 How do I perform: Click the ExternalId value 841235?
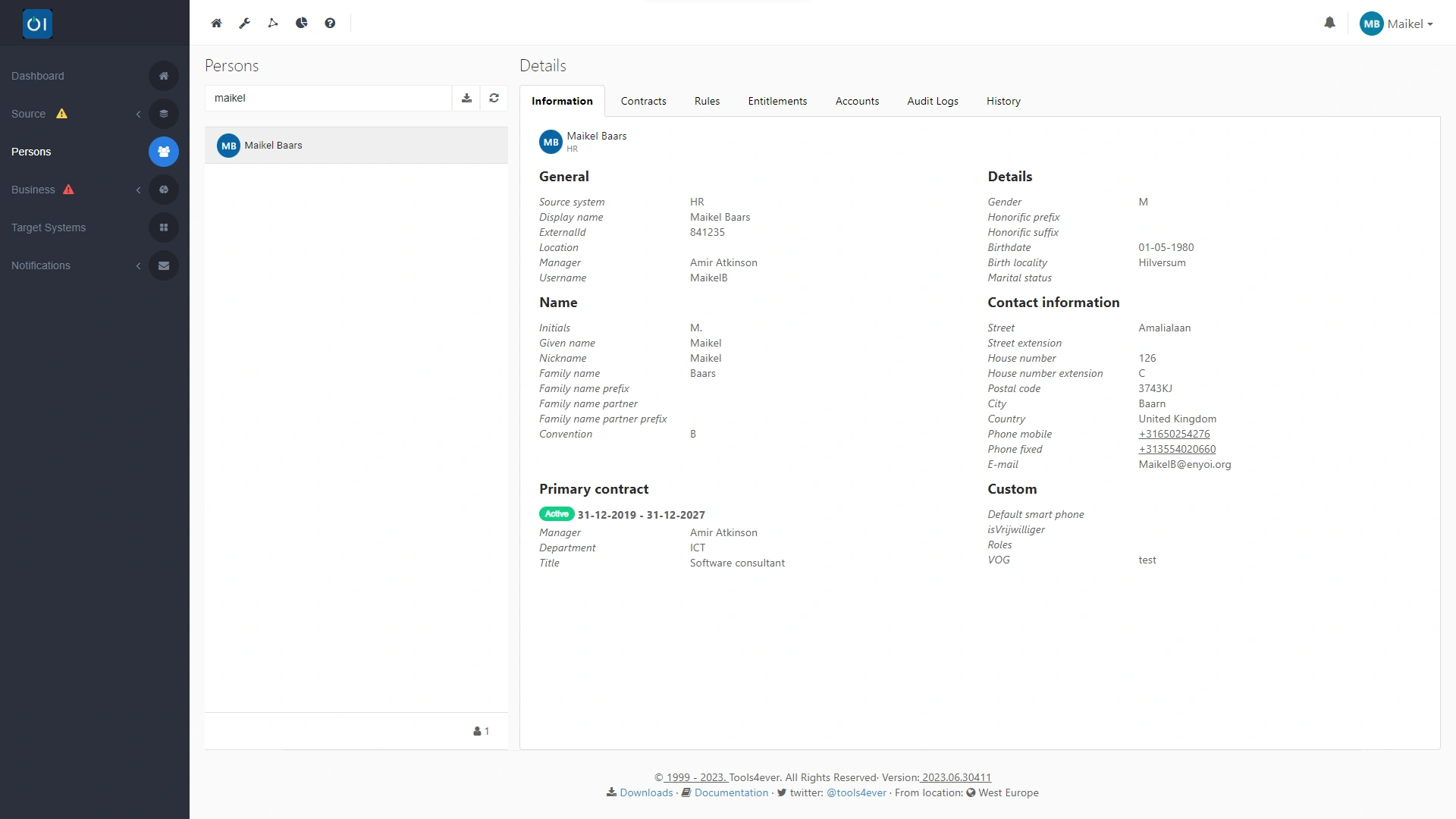708,232
